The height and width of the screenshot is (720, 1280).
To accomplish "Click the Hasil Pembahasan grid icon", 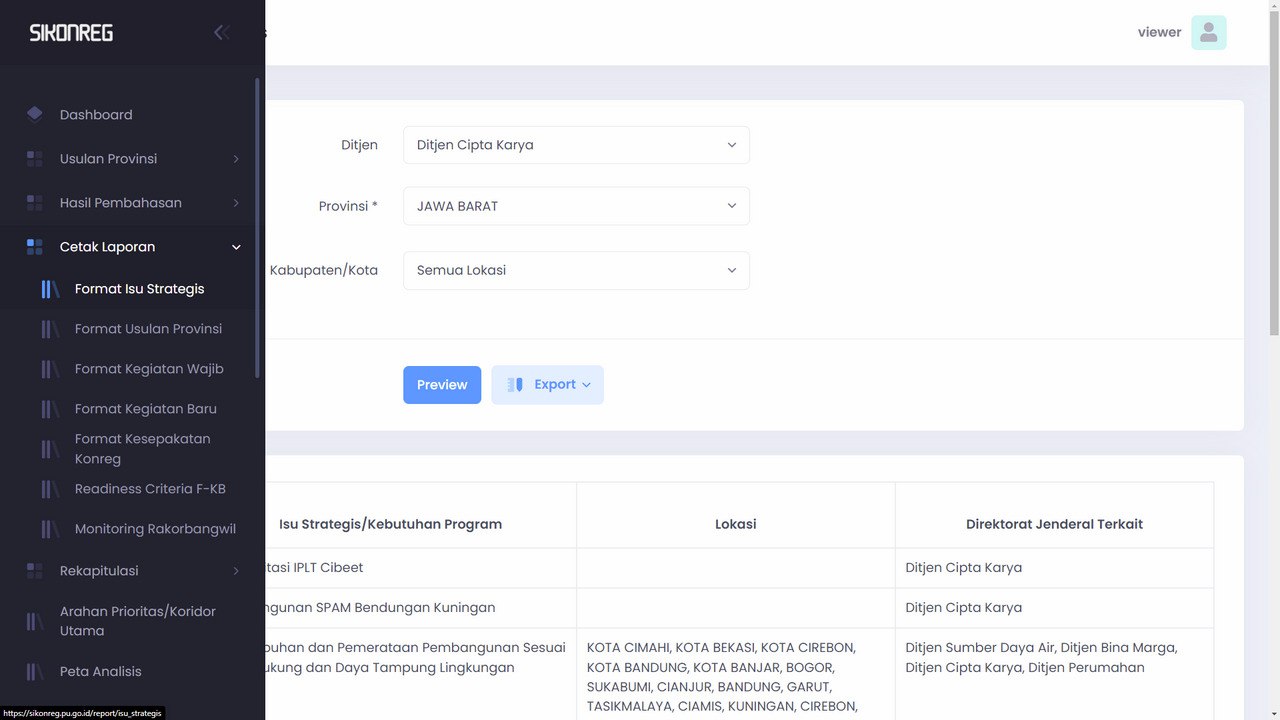I will pyautogui.click(x=35, y=203).
